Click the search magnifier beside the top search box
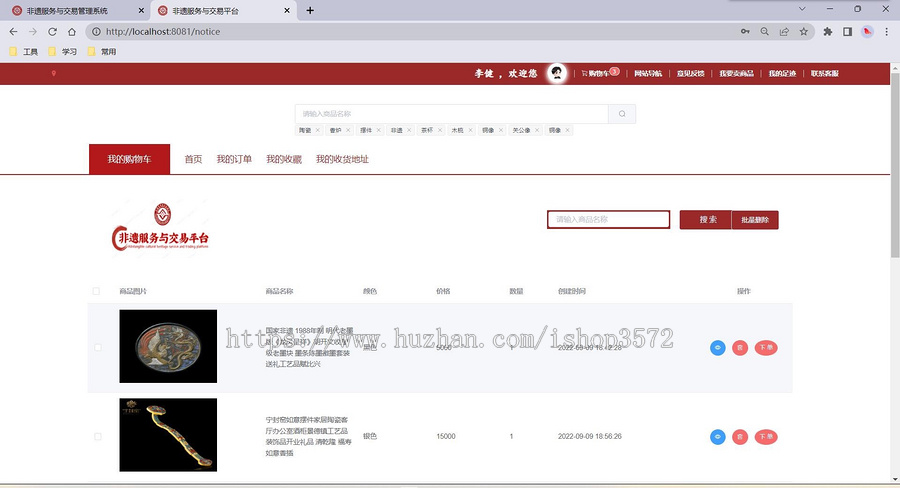Viewport: 900px width, 488px height. (622, 114)
